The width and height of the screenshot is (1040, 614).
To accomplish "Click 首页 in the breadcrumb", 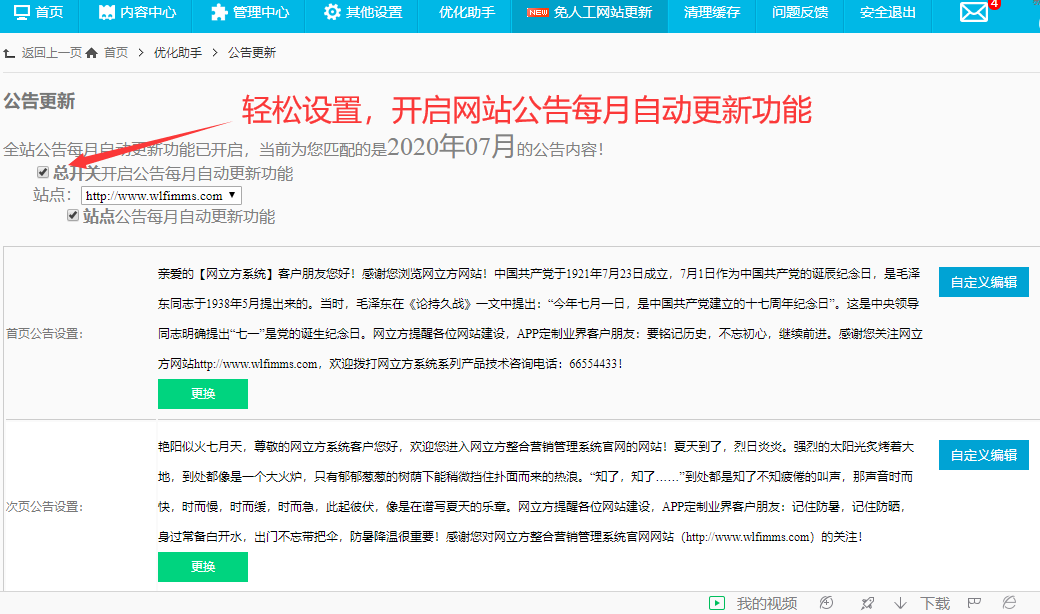I will coord(116,53).
